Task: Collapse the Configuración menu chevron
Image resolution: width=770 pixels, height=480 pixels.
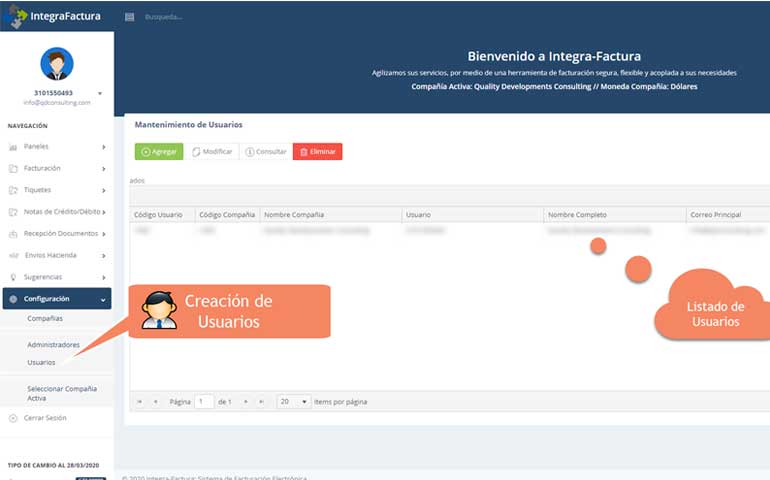Action: coord(103,299)
